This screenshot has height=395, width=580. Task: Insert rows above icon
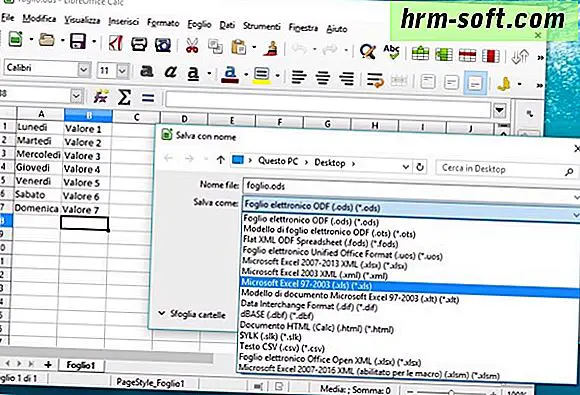[x=420, y=54]
